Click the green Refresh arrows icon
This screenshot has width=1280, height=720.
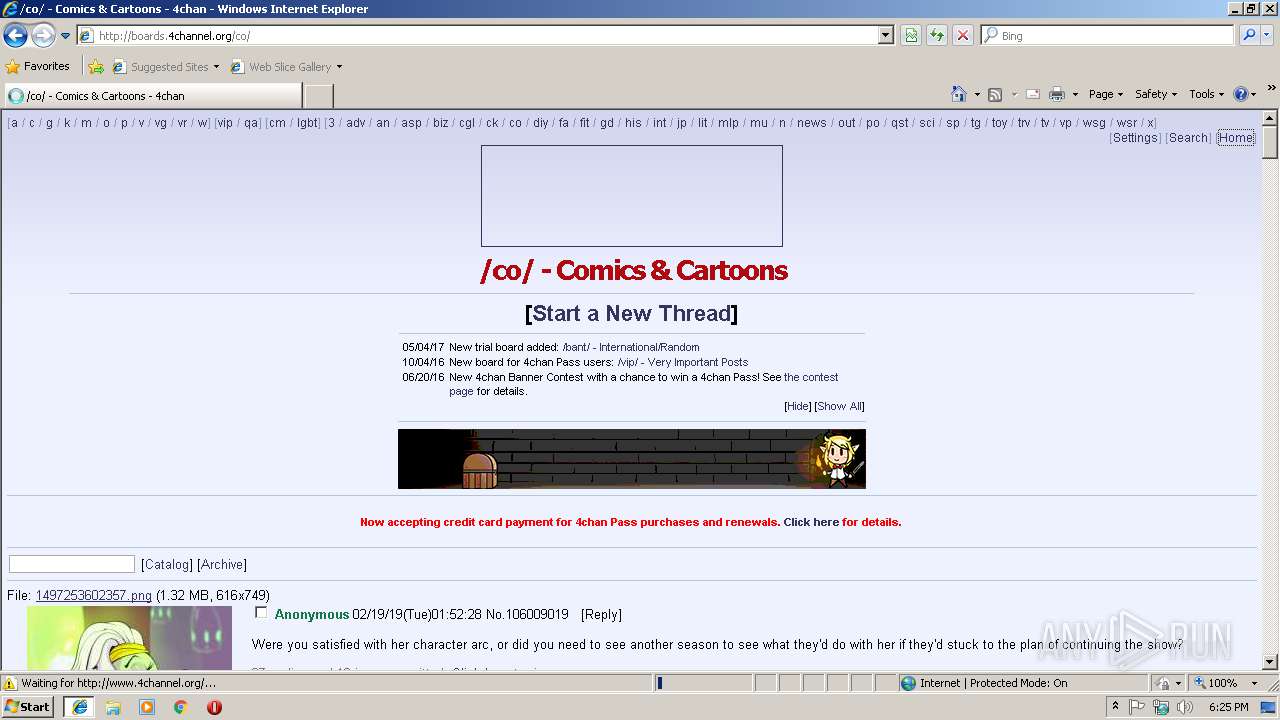pos(937,35)
